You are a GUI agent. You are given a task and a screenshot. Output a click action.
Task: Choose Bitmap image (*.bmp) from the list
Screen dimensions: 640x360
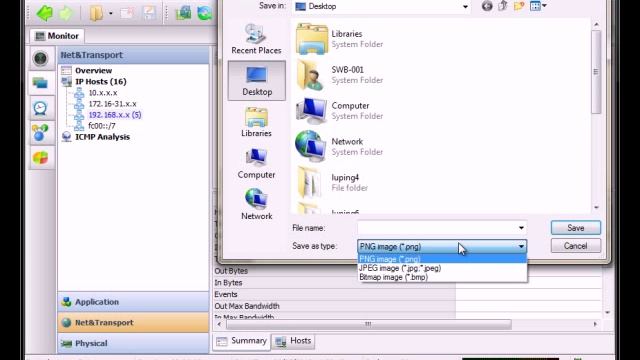coord(442,277)
